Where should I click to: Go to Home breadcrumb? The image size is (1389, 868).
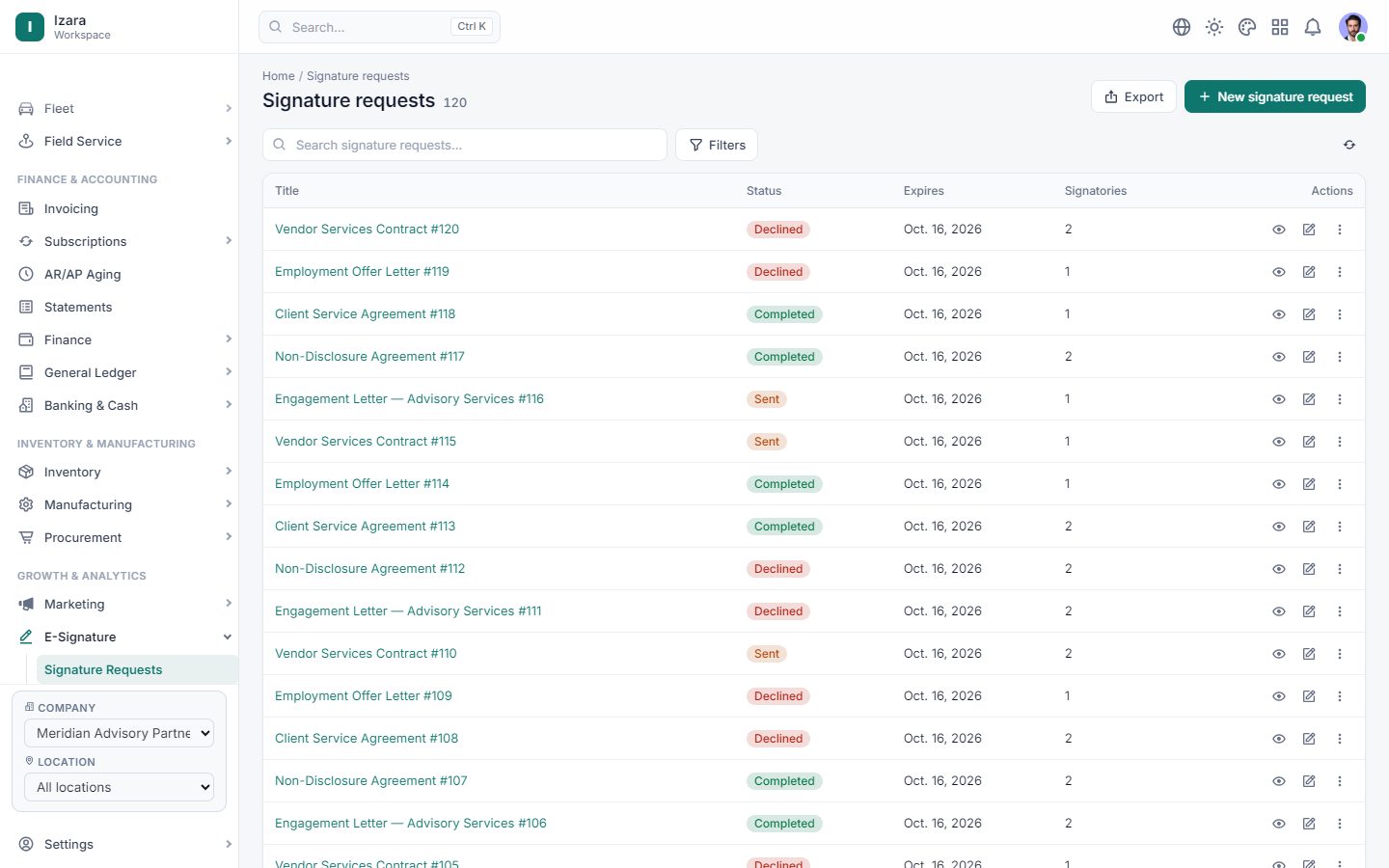pos(279,76)
